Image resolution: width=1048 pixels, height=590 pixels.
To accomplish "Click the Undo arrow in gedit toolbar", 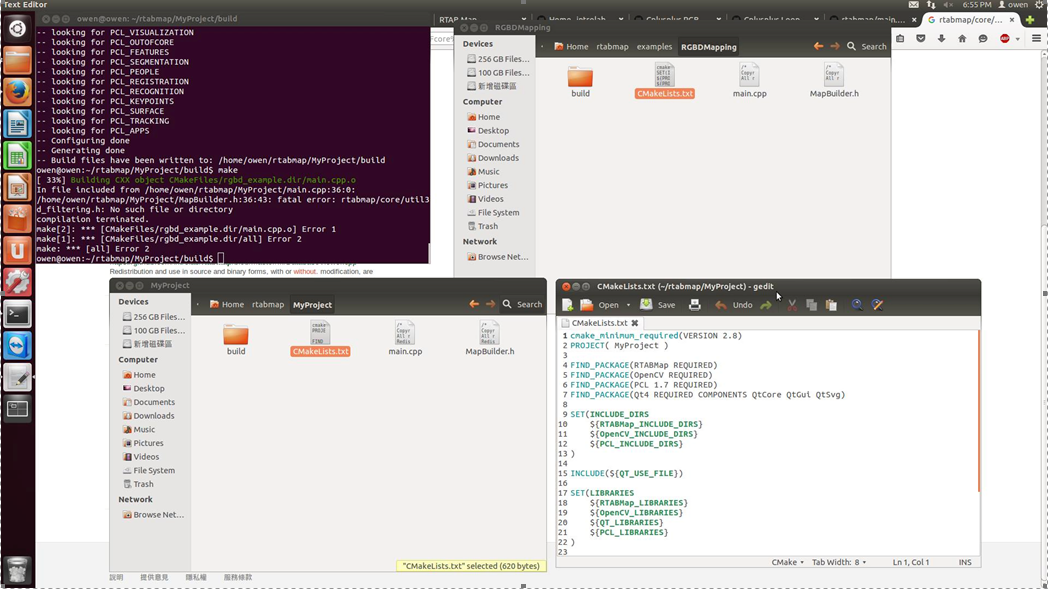I will (x=721, y=305).
